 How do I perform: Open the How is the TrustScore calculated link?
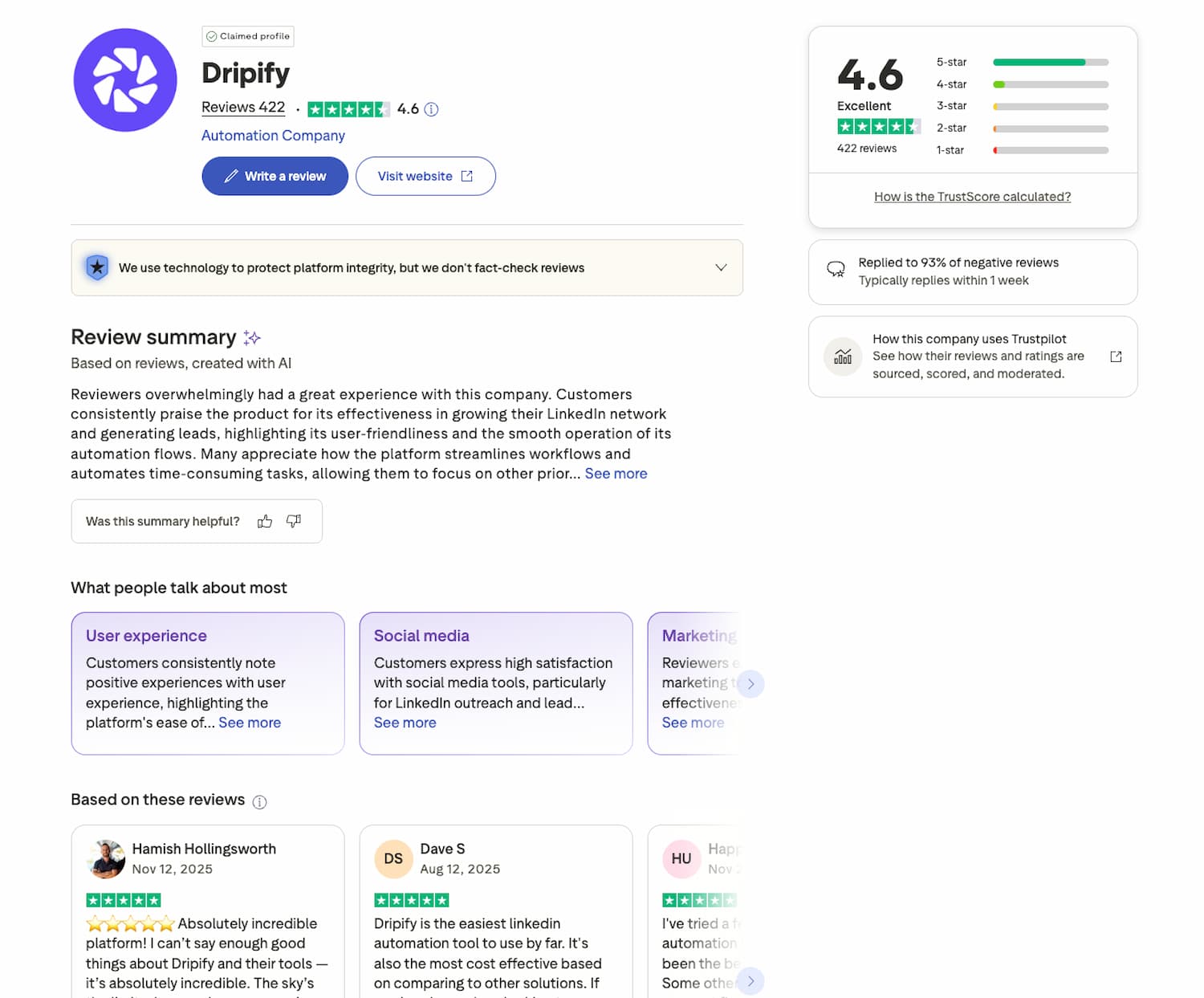click(x=972, y=196)
